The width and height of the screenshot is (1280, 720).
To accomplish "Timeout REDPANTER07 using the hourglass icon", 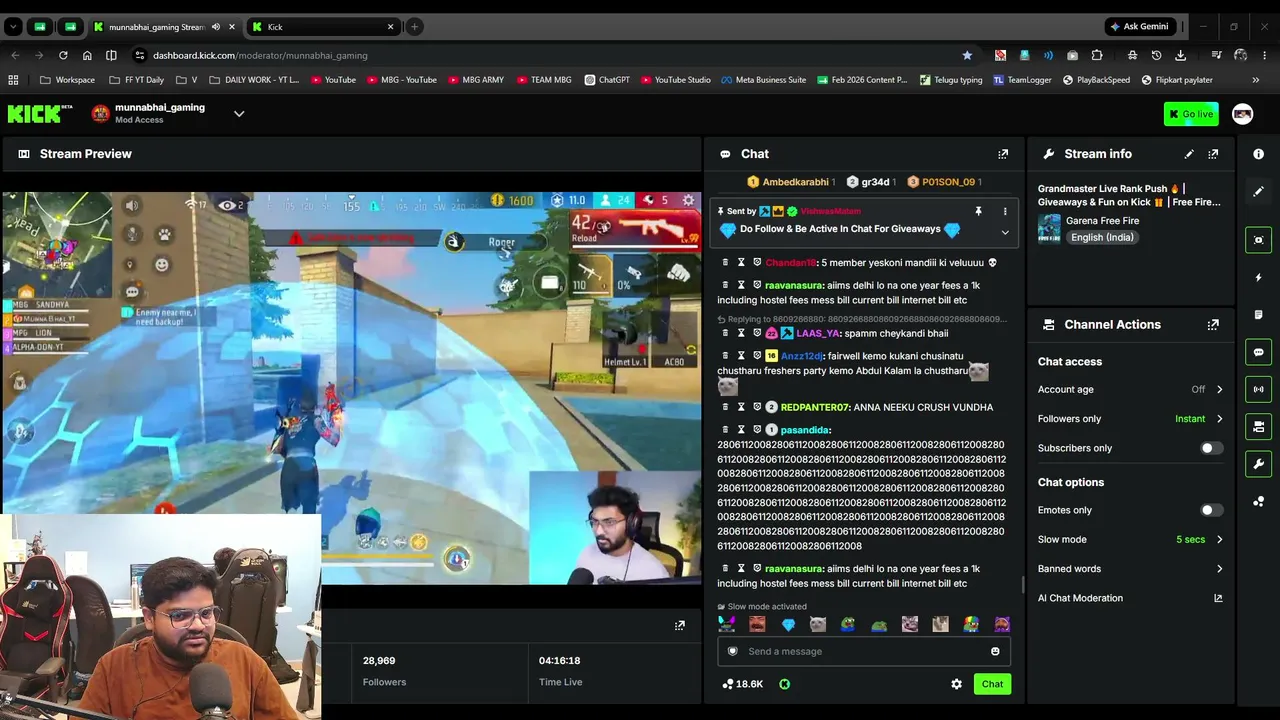I will click(741, 407).
